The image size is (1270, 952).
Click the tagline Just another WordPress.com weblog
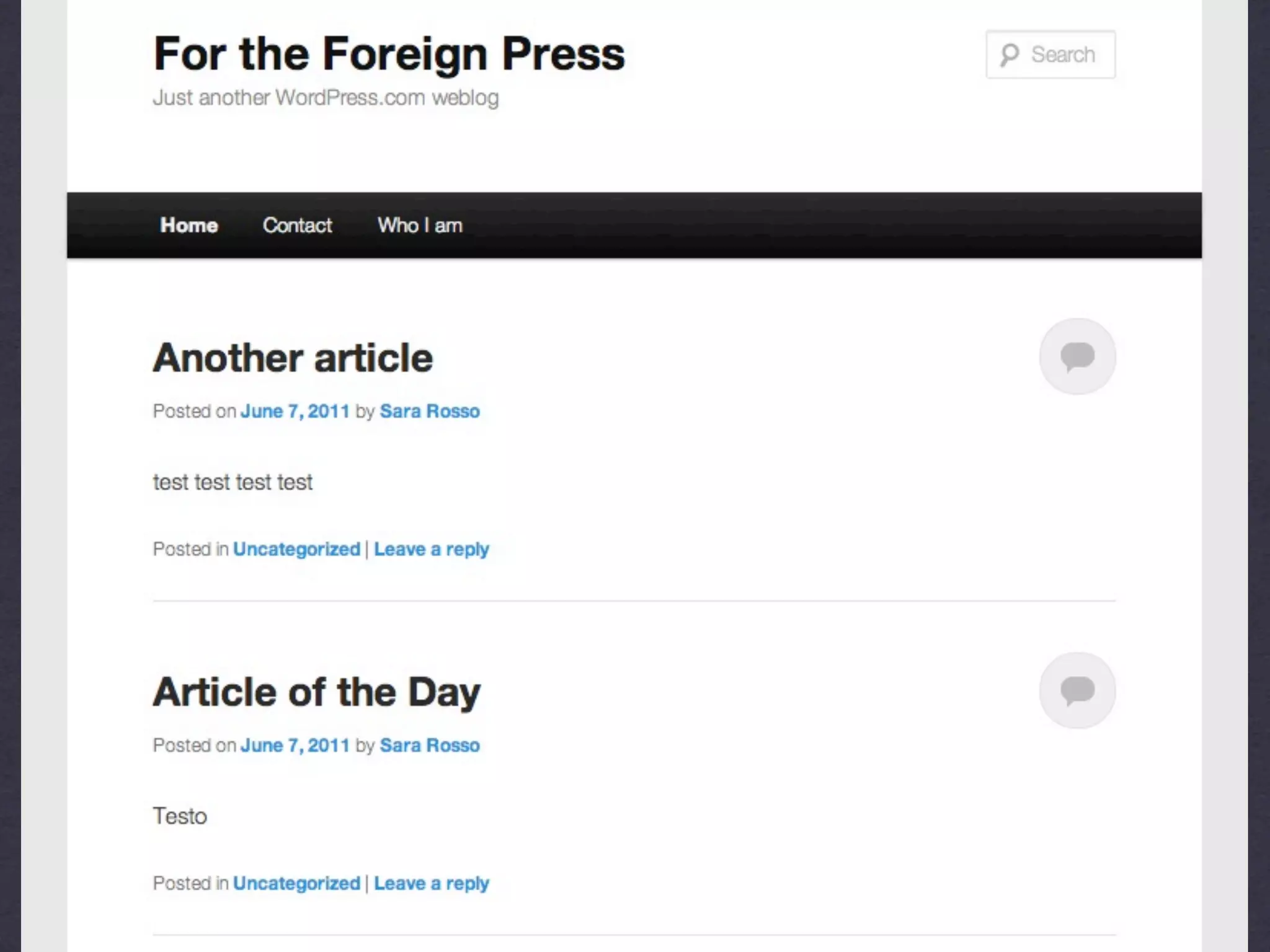[326, 98]
